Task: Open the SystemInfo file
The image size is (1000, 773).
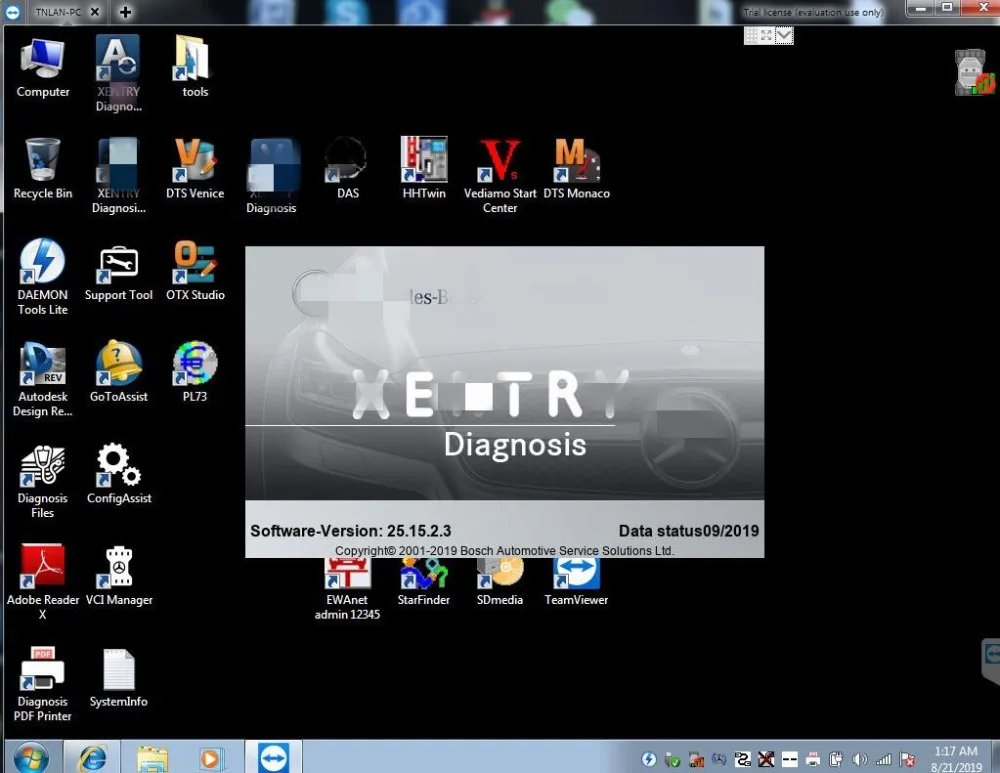Action: point(119,678)
